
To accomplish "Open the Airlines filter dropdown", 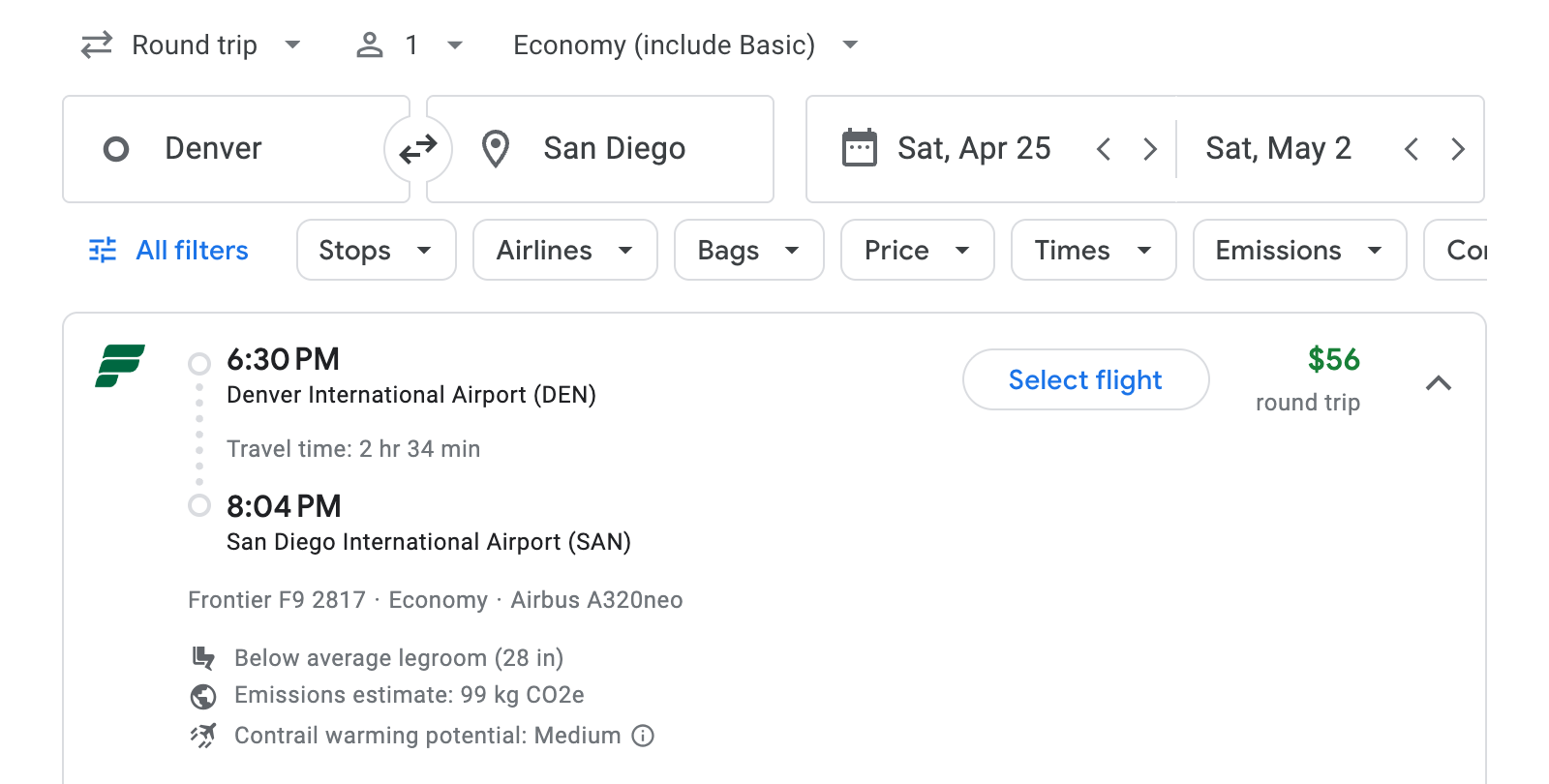I will (x=564, y=250).
